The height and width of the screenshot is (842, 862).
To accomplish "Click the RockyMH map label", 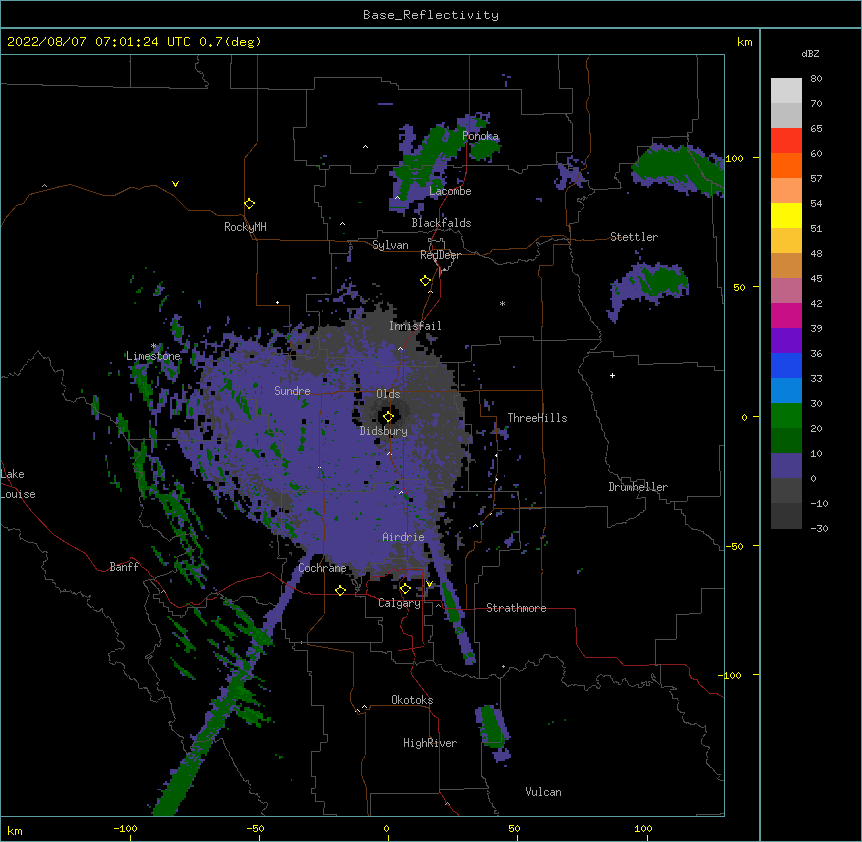I will [245, 227].
